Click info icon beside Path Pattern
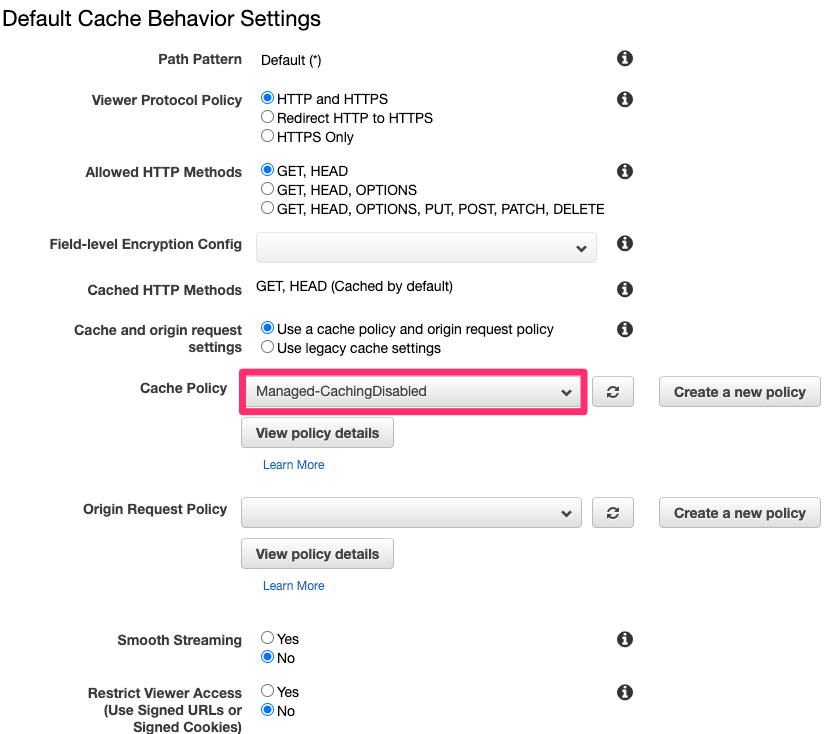Viewport: 832px width, 734px height. pos(625,58)
